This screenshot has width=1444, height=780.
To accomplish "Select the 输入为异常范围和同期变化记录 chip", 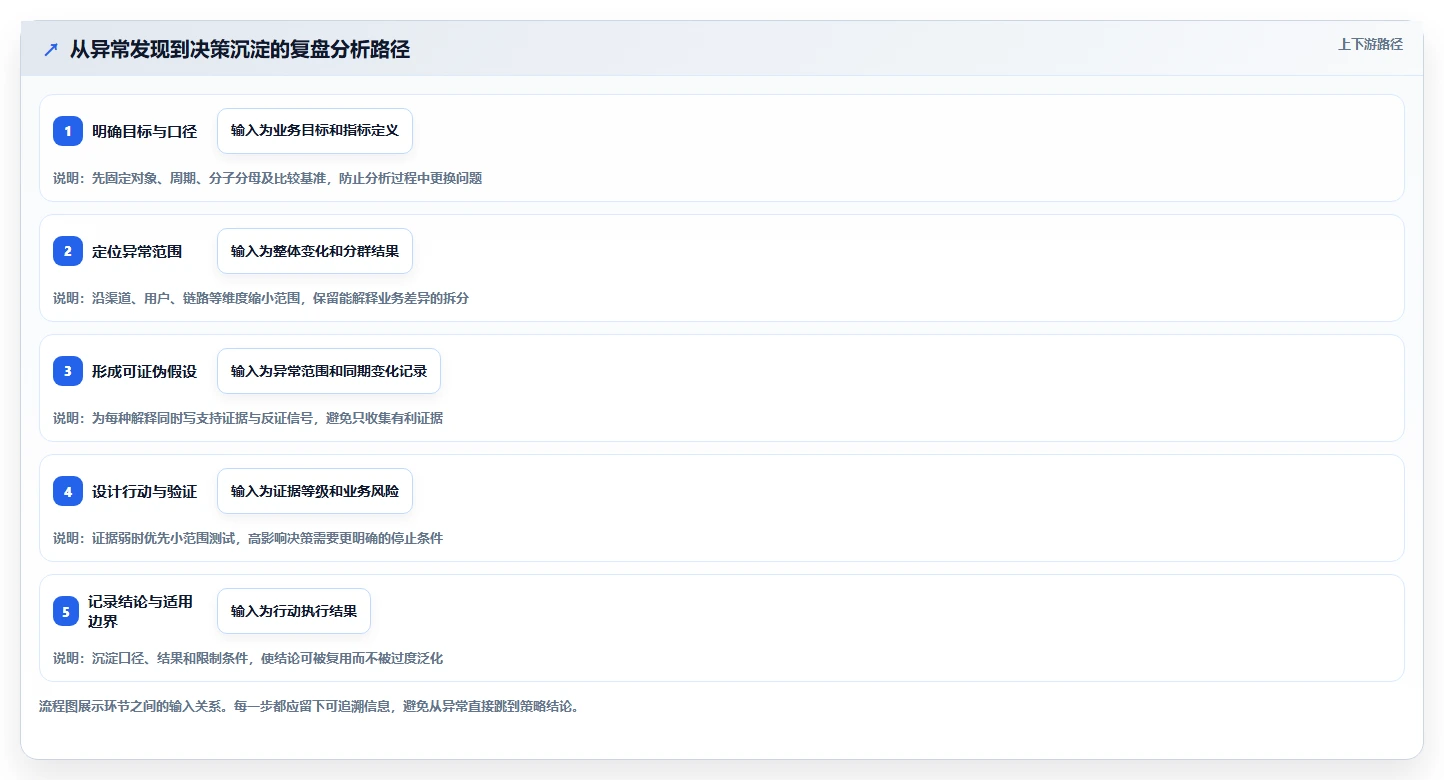I will (x=329, y=371).
